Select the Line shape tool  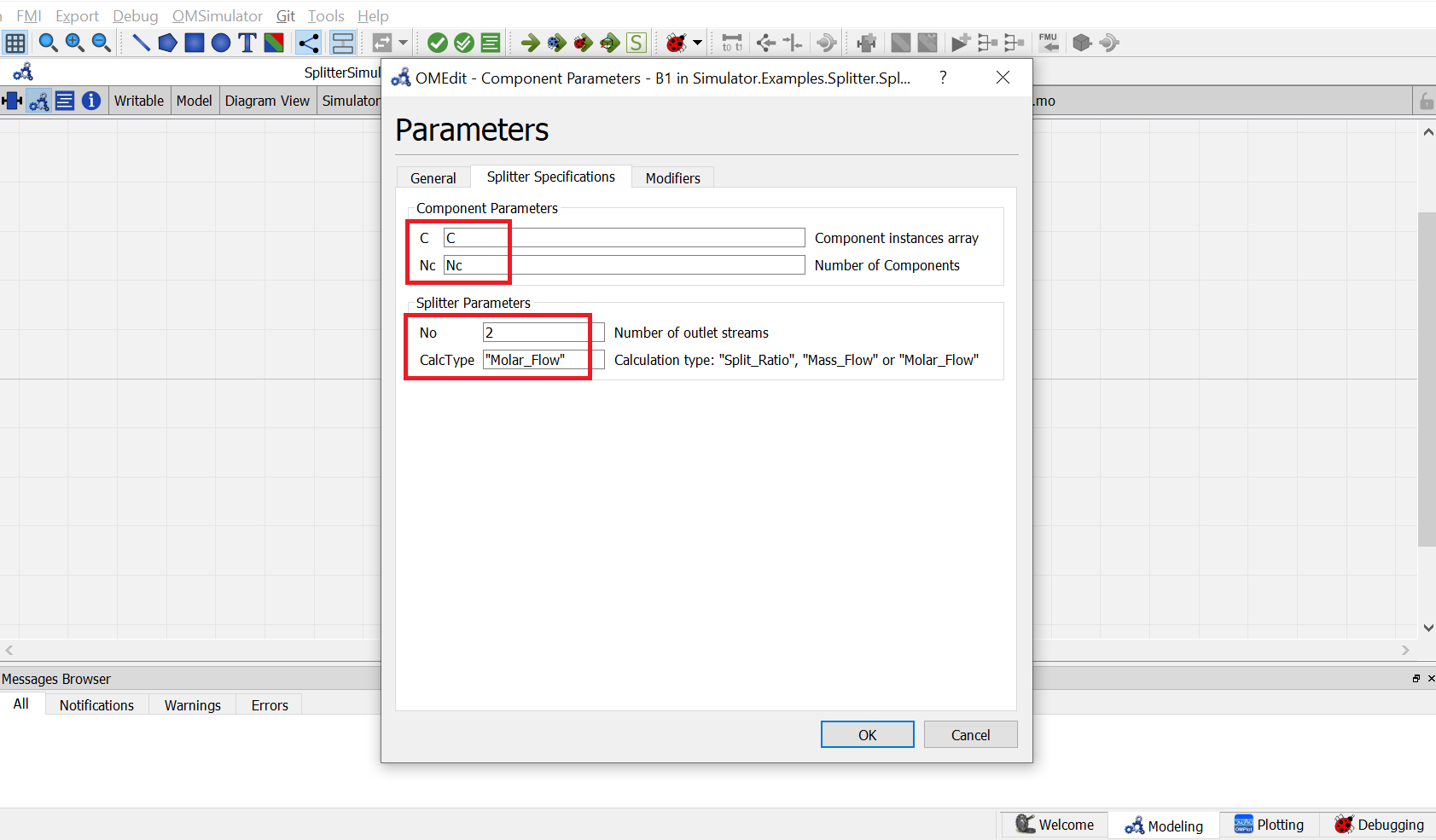tap(142, 43)
